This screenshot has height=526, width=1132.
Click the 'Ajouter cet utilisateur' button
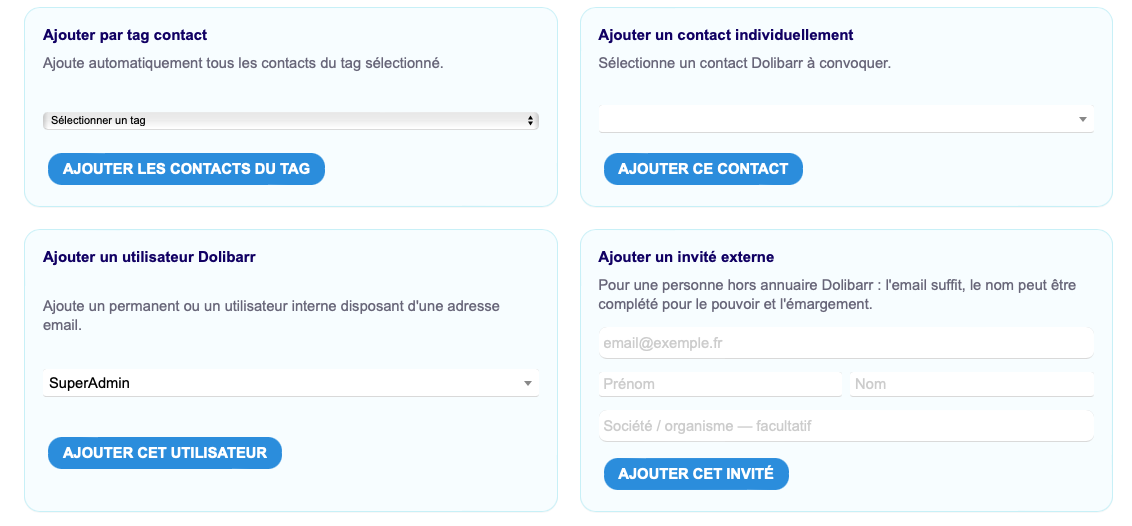(165, 453)
